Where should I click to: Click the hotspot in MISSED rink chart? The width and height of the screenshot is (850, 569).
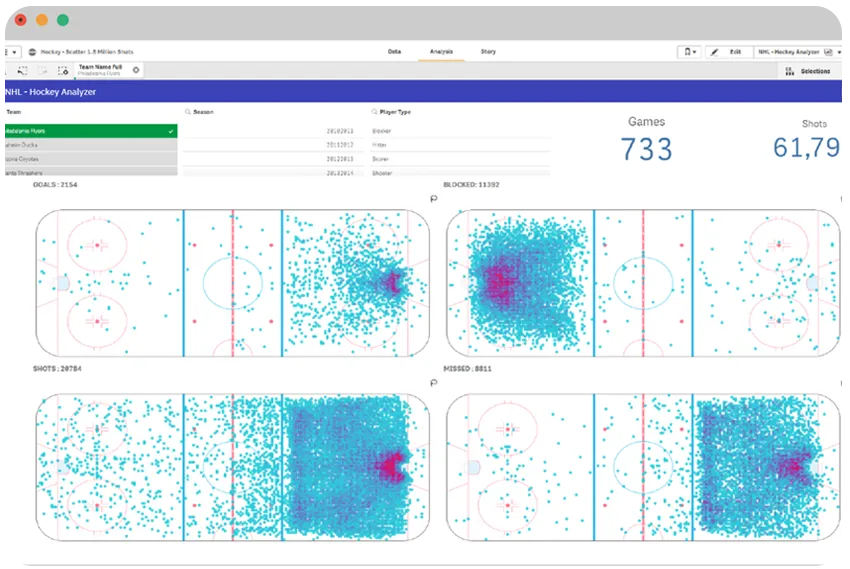[795, 466]
